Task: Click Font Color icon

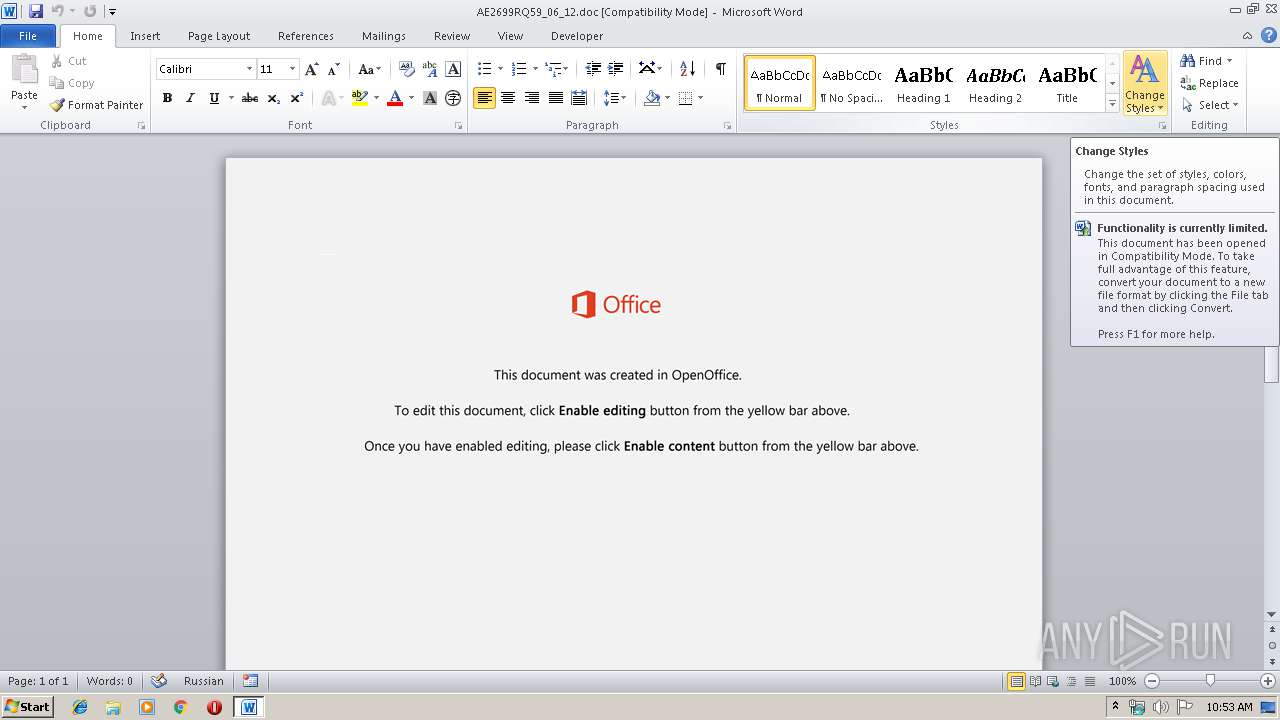Action: (395, 98)
